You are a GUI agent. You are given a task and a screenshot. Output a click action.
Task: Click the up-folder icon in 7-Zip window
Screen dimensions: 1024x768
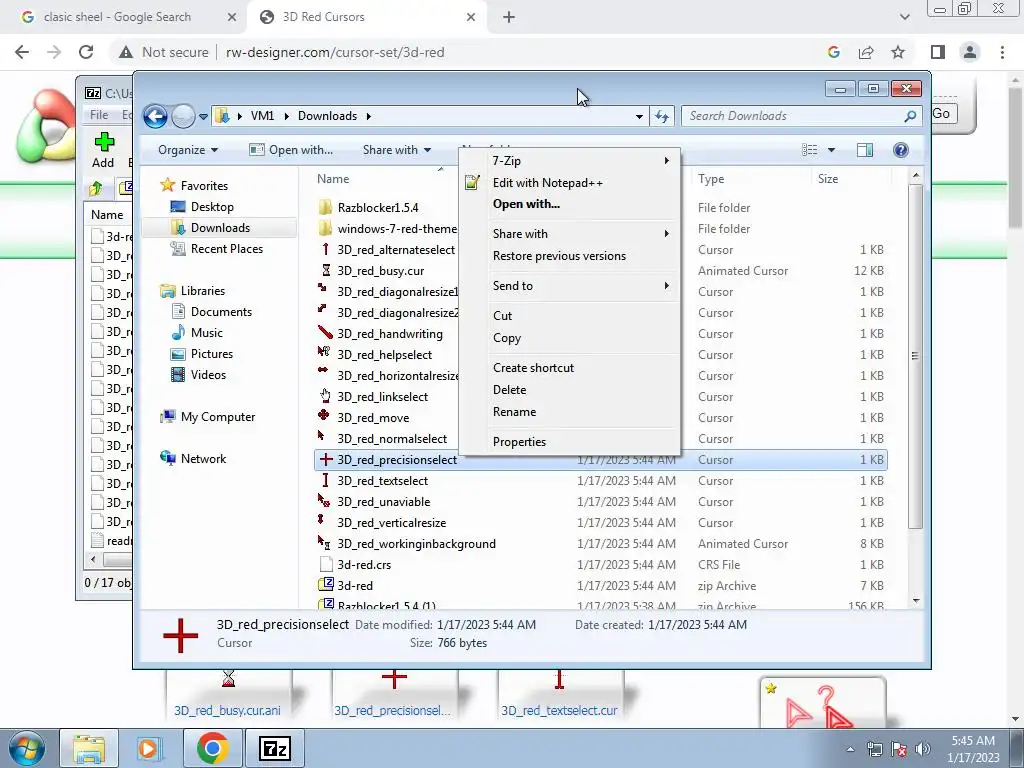pos(96,189)
